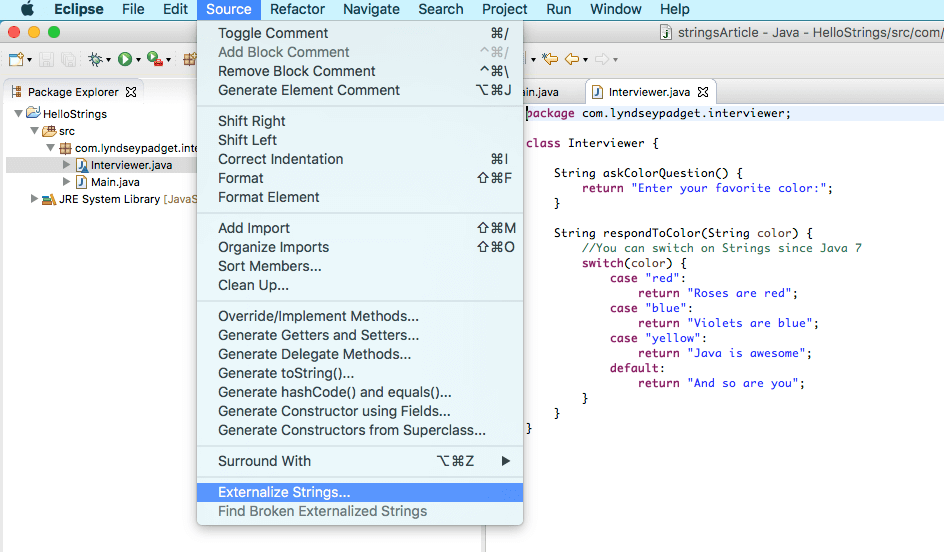
Task: Open the Run dropdown arrow
Action: 138,60
